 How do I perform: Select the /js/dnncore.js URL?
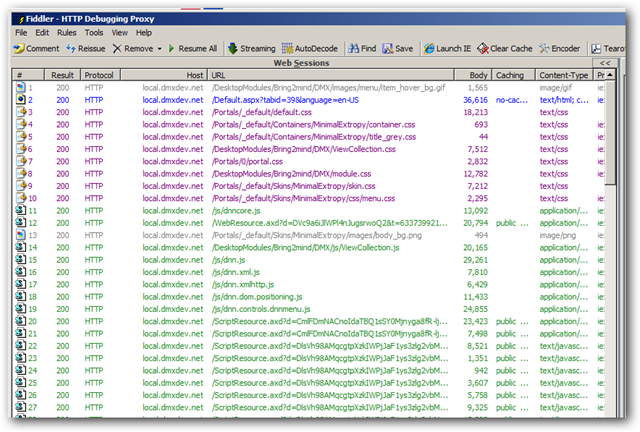click(236, 211)
